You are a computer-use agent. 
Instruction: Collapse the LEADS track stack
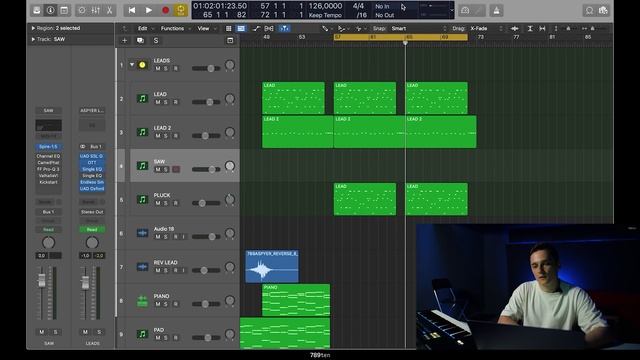pyautogui.click(x=132, y=64)
